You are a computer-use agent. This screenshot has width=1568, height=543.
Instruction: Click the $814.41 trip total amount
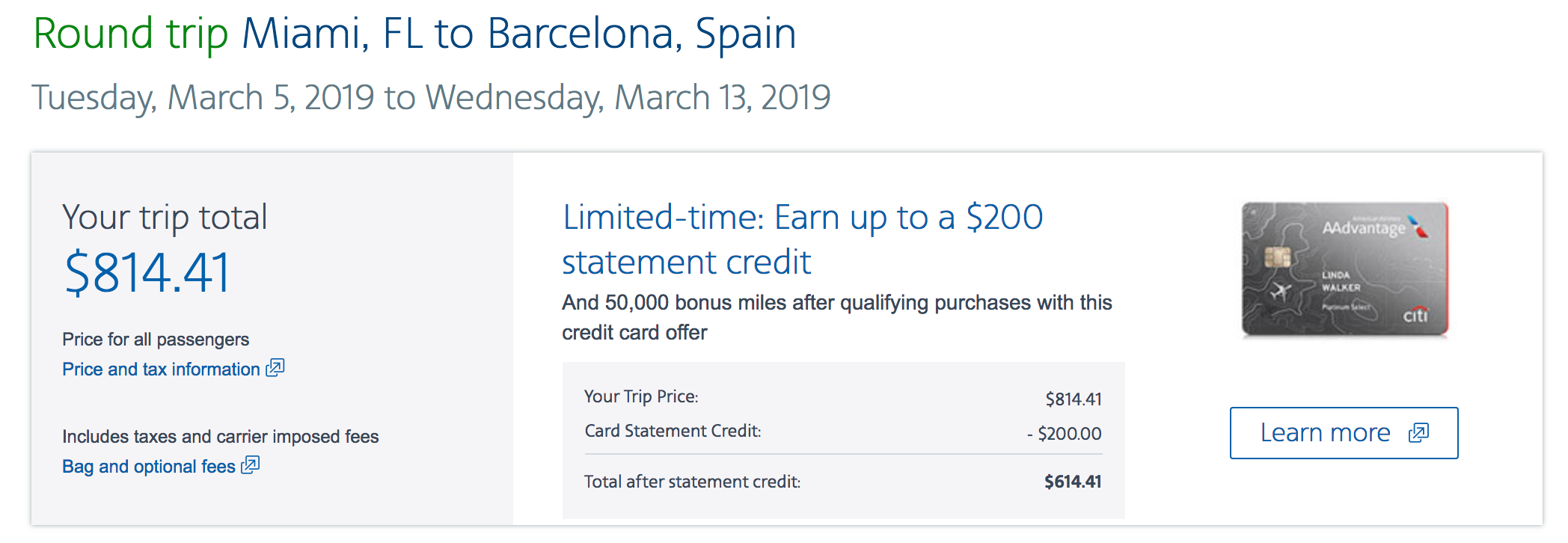[x=147, y=273]
